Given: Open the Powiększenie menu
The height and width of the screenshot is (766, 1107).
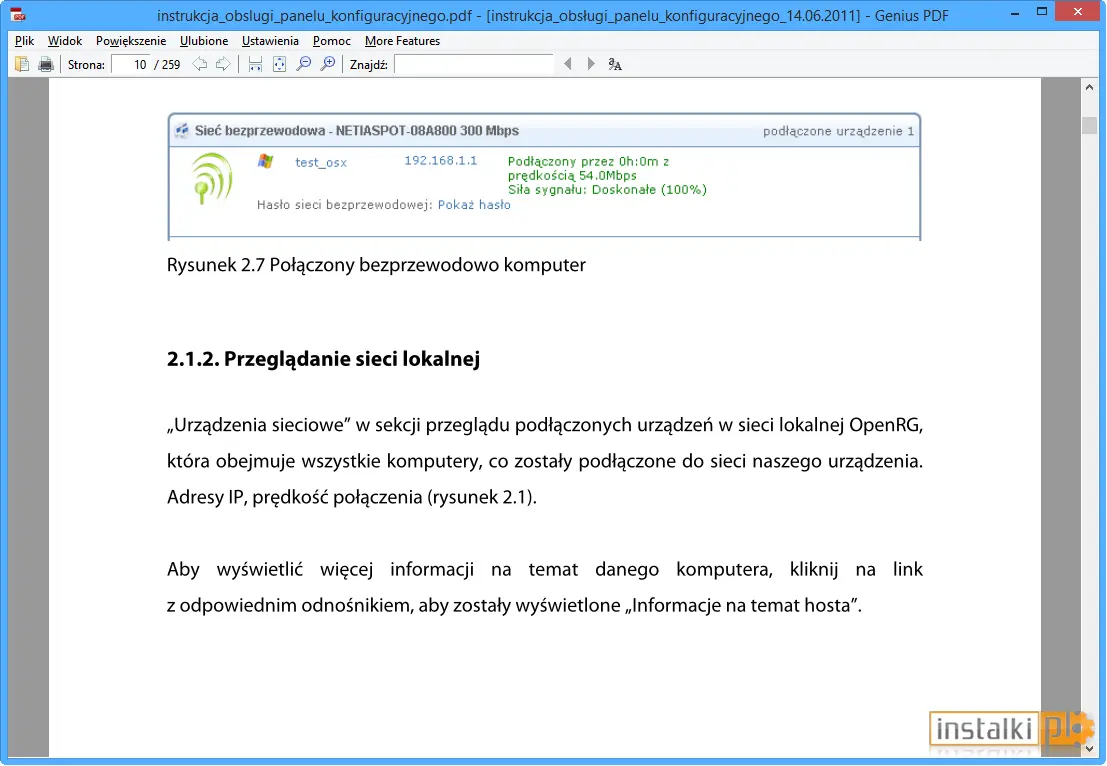Looking at the screenshot, I should [131, 41].
